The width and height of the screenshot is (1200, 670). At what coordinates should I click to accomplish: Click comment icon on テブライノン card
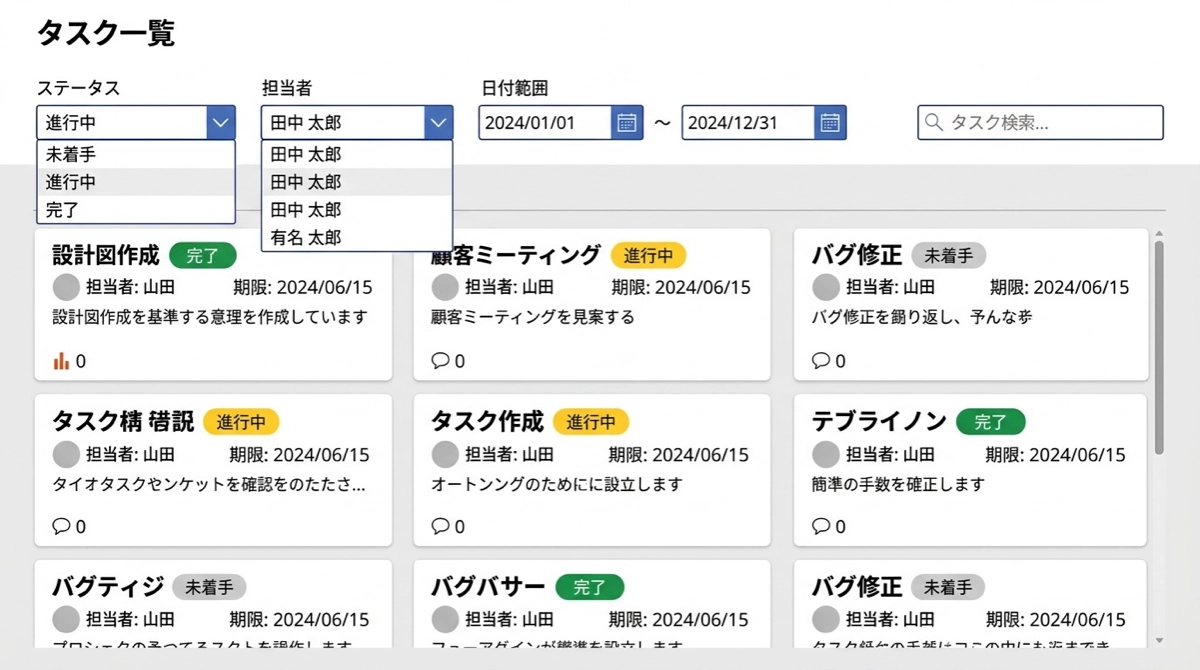coord(821,526)
